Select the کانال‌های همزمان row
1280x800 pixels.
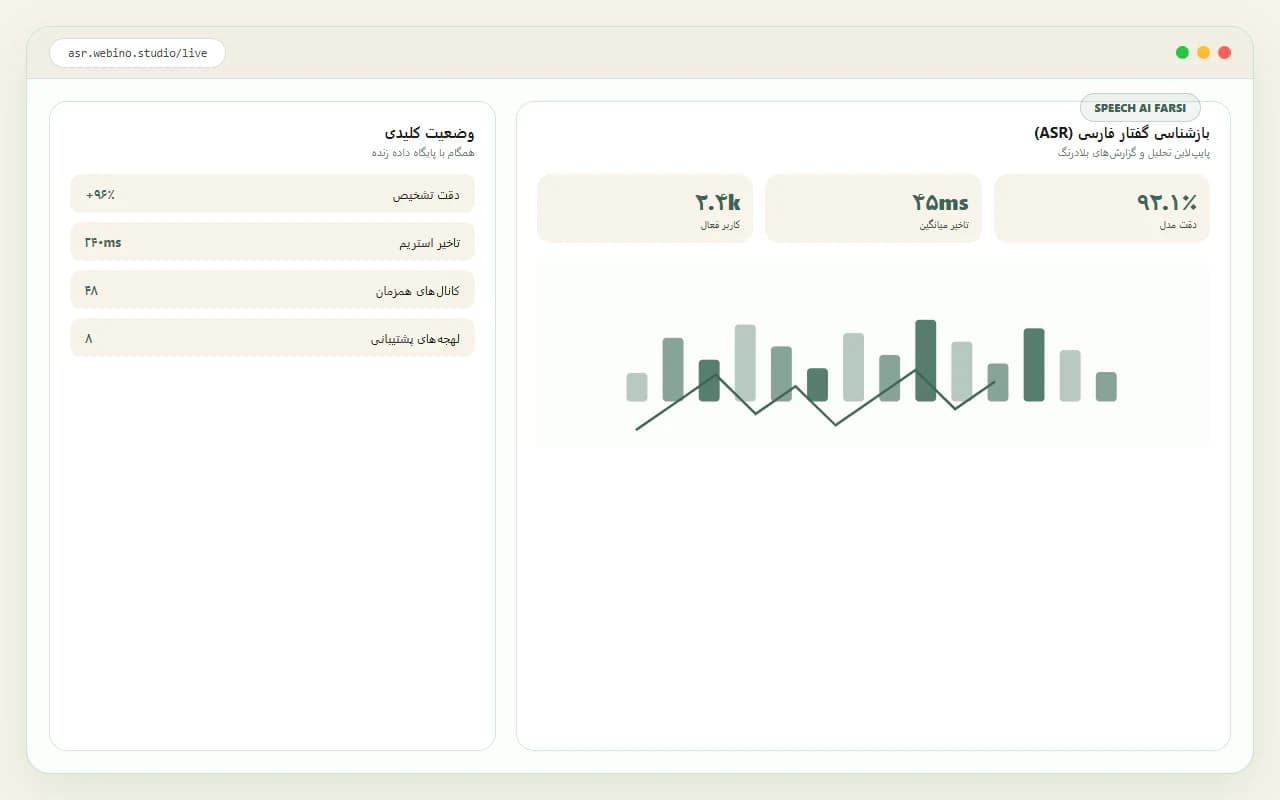[x=272, y=290]
